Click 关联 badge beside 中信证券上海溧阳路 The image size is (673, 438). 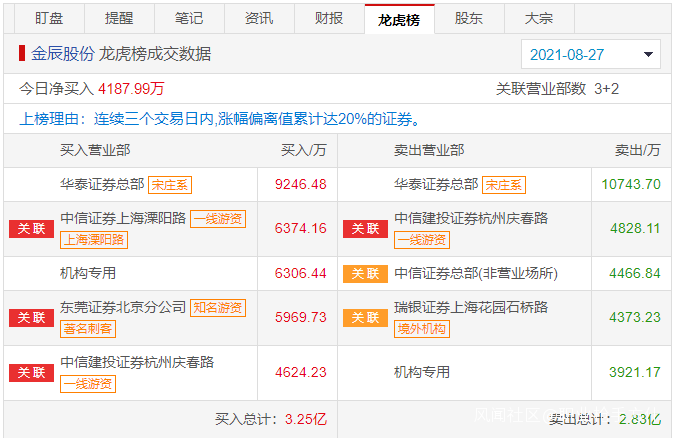tap(31, 229)
